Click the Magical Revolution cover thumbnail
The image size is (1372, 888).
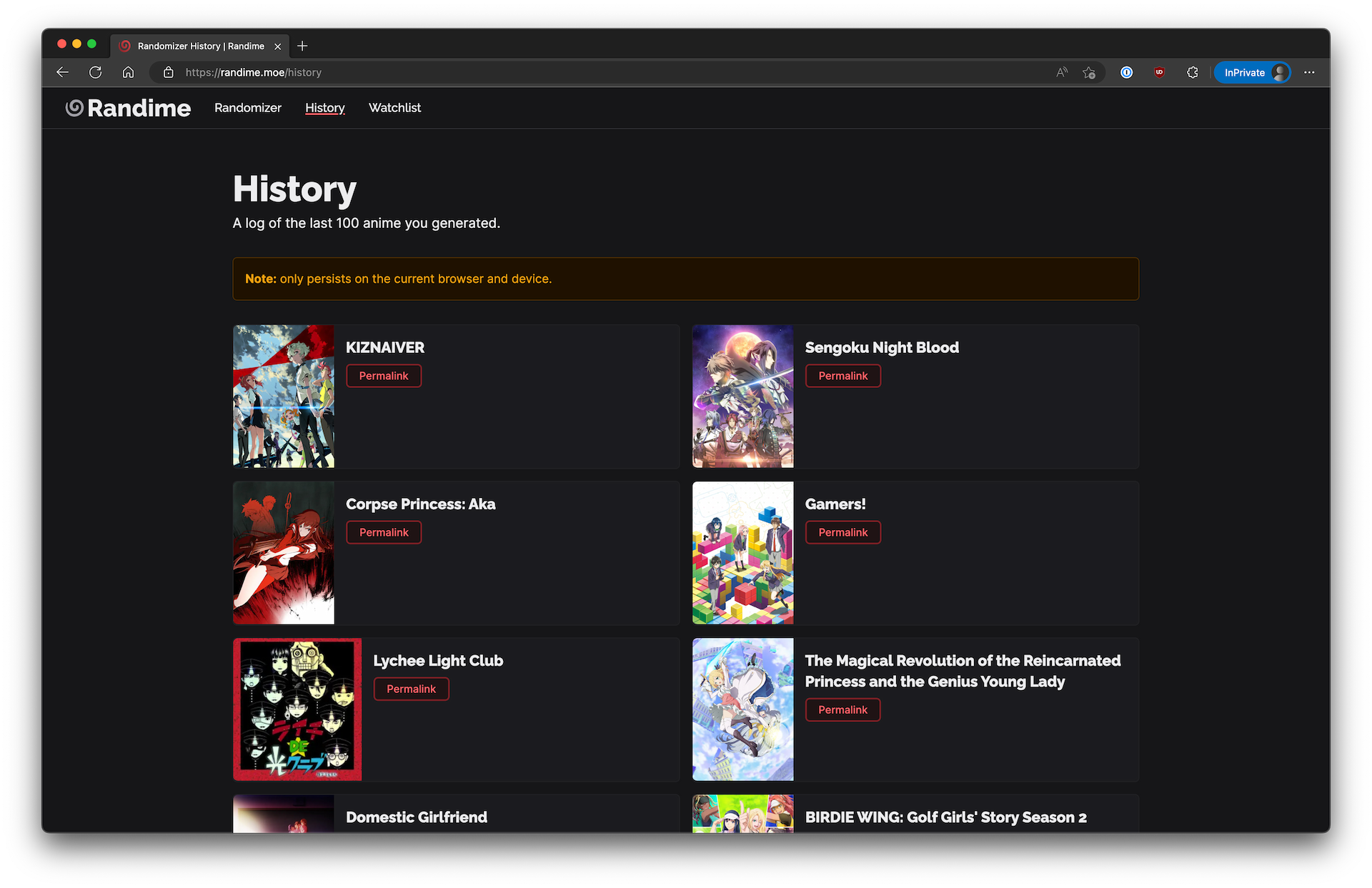pyautogui.click(x=743, y=709)
